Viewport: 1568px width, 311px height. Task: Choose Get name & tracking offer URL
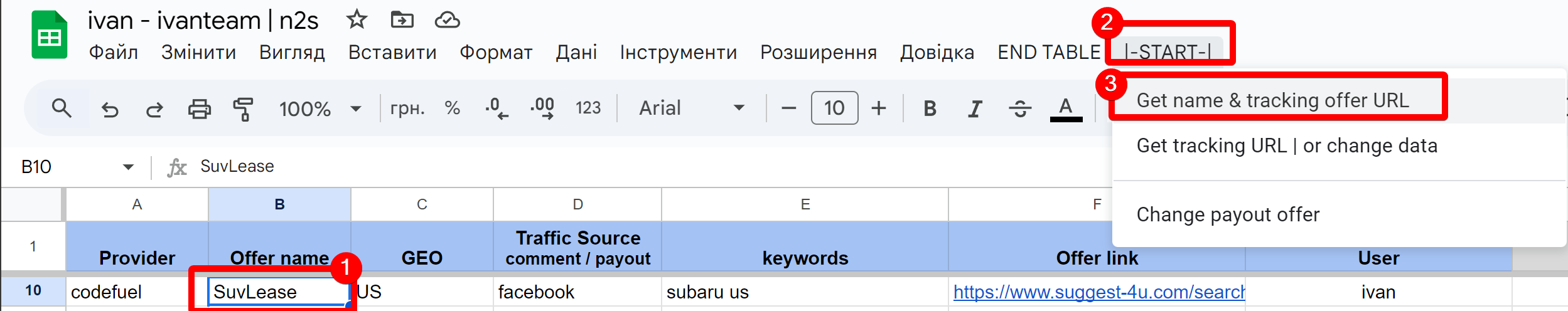point(1339,100)
